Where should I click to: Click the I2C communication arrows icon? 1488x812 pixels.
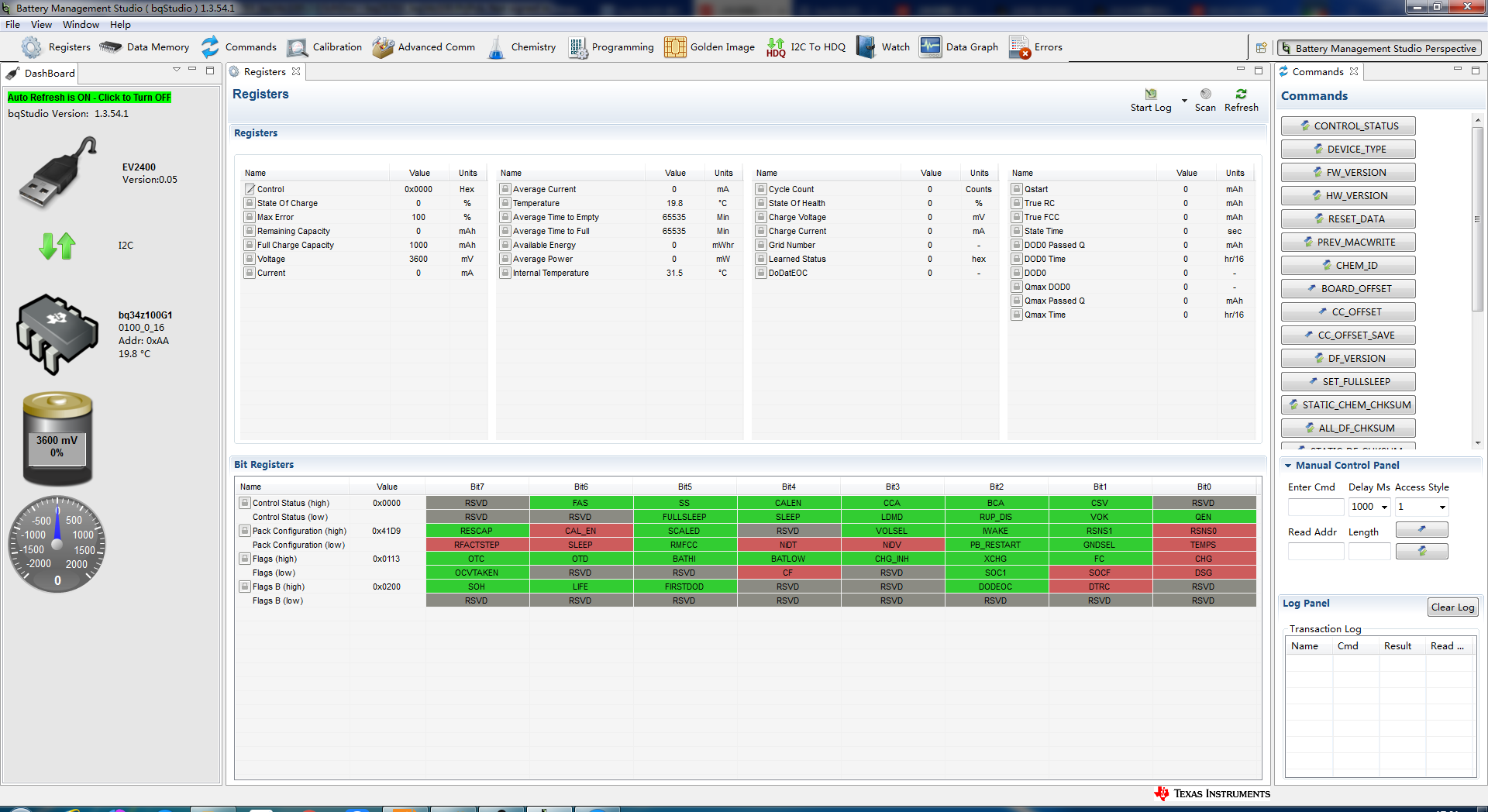[x=57, y=246]
